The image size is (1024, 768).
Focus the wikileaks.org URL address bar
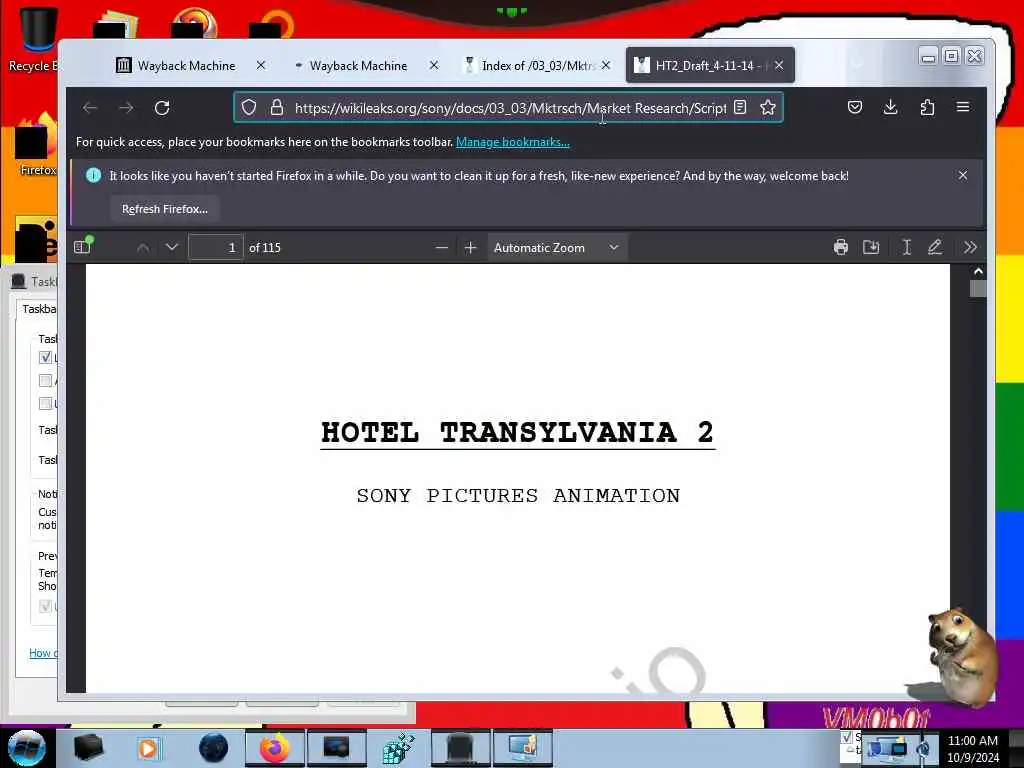pyautogui.click(x=510, y=108)
